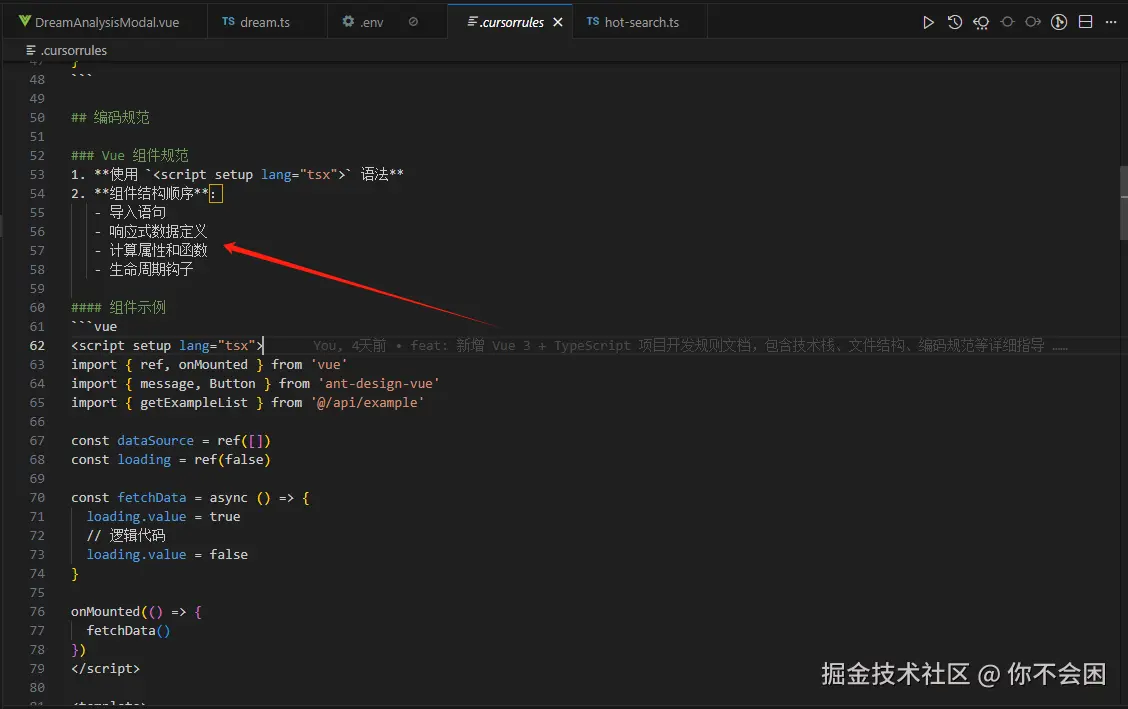1128x709 pixels.
Task: Click the 'fetchData()' call on line 77
Action: pyautogui.click(x=128, y=631)
